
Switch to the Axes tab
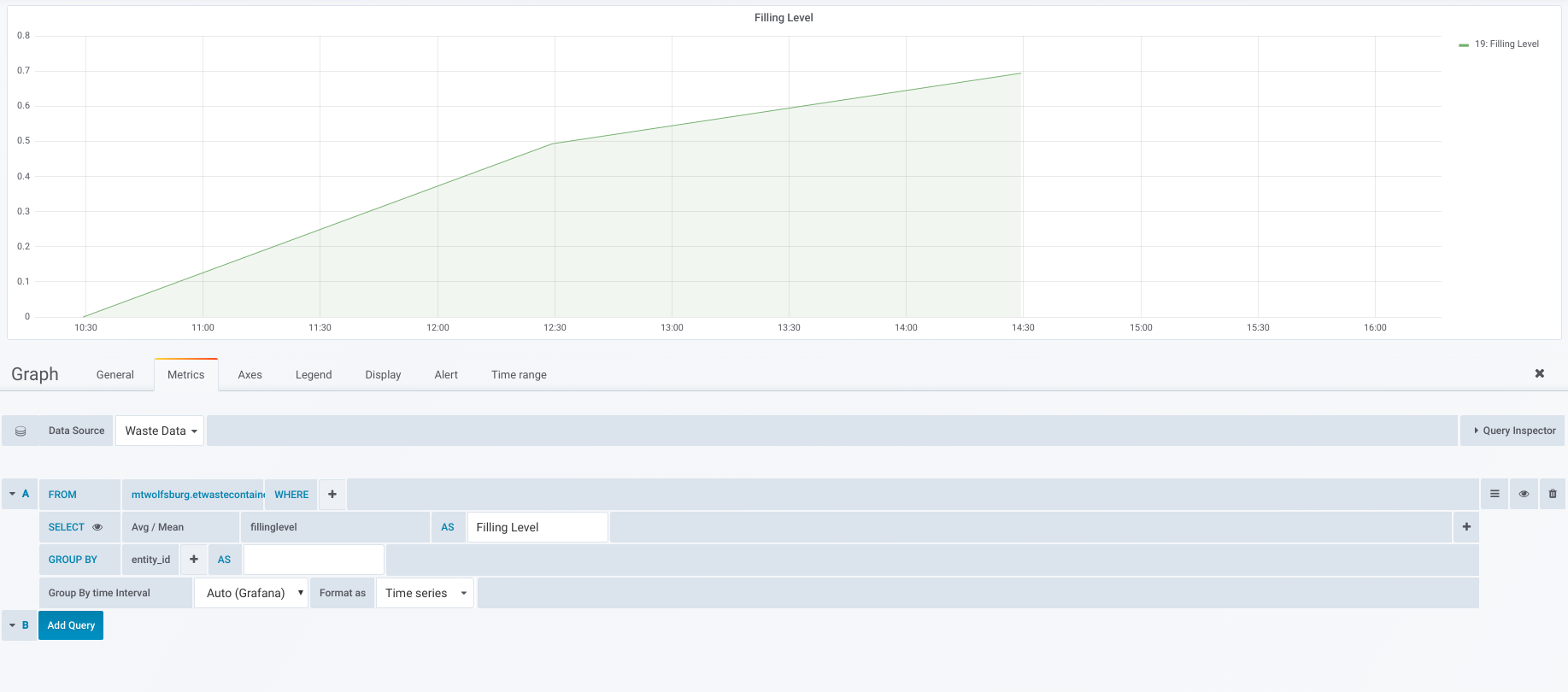pos(250,375)
